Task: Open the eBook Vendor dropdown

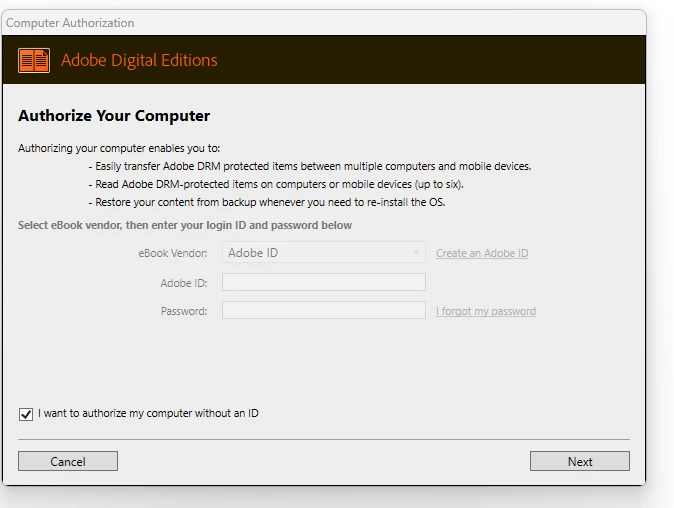Action: tap(324, 252)
